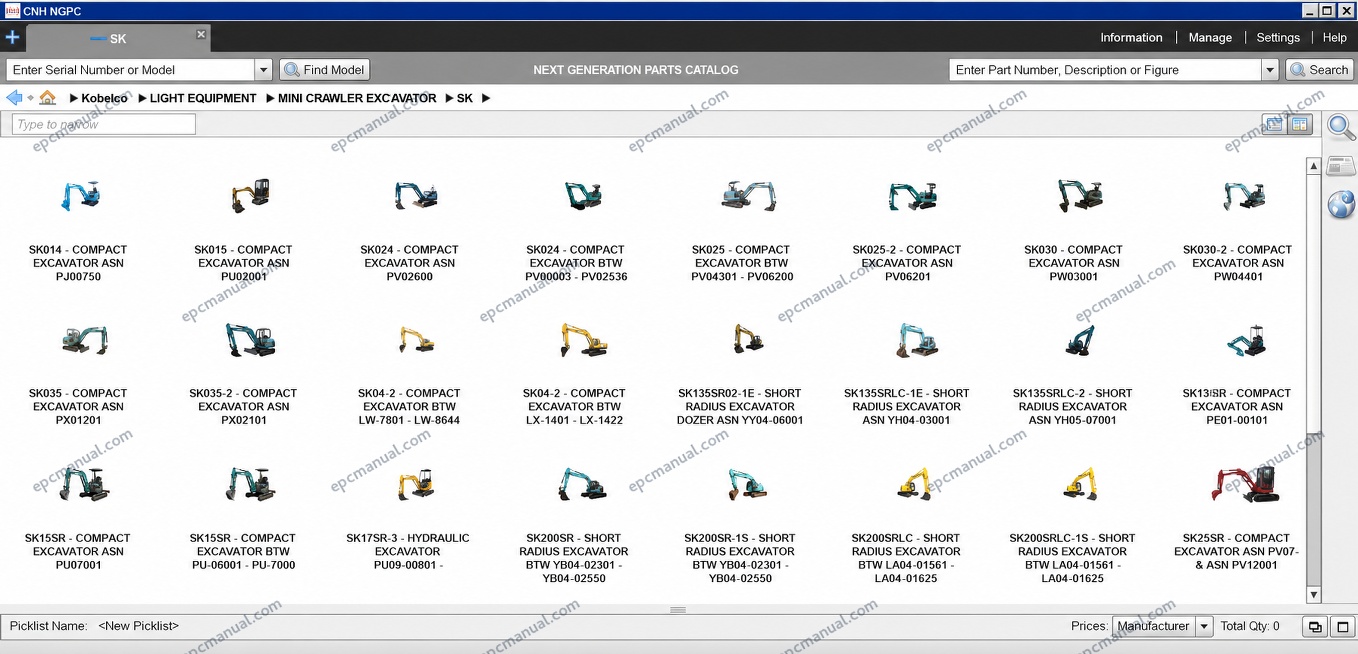Open SK035 Compact Excavator ASN PX01201
This screenshot has height=654, width=1358.
tap(78, 374)
